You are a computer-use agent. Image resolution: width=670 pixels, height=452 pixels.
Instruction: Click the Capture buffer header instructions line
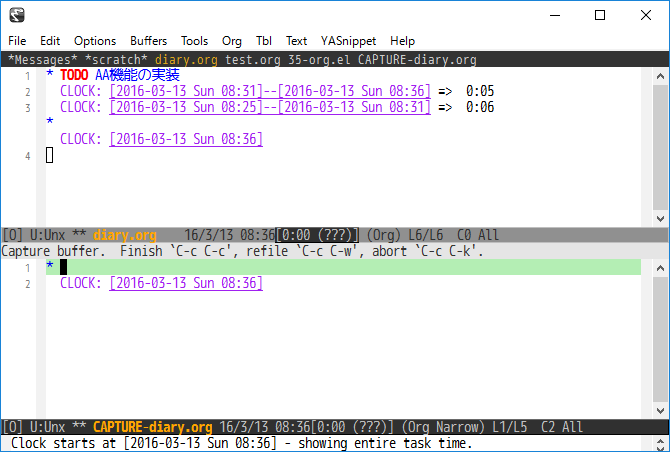coord(242,251)
